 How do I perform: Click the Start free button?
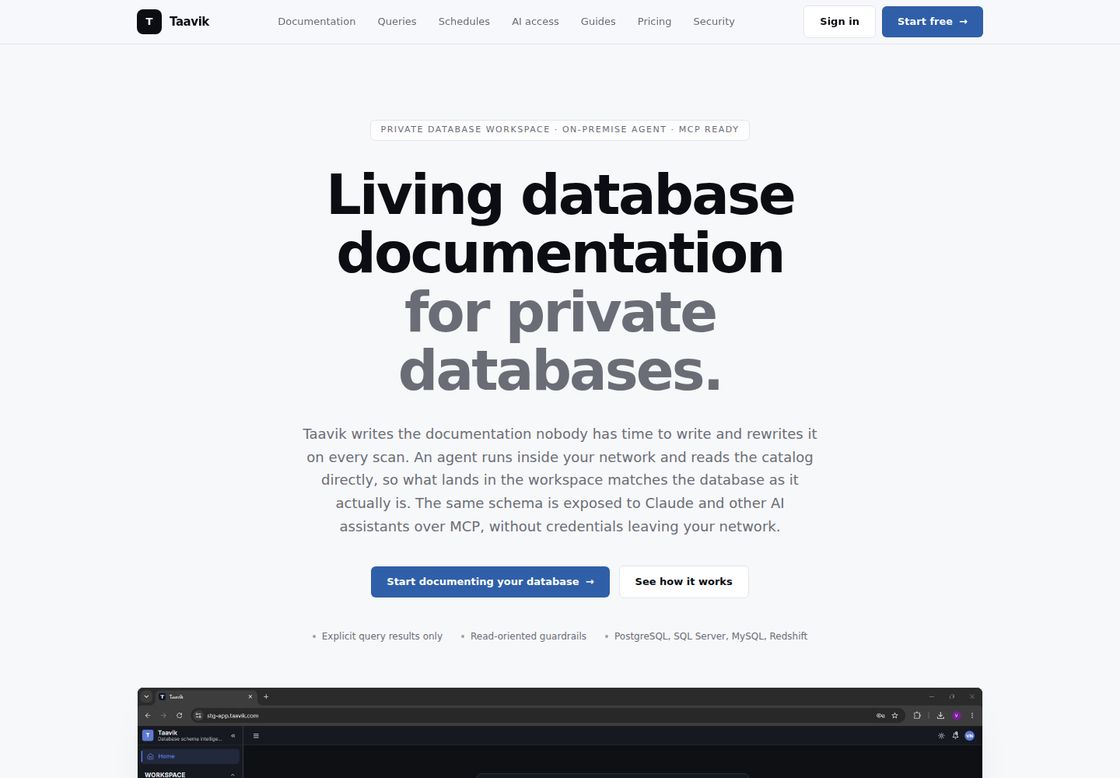tap(932, 21)
